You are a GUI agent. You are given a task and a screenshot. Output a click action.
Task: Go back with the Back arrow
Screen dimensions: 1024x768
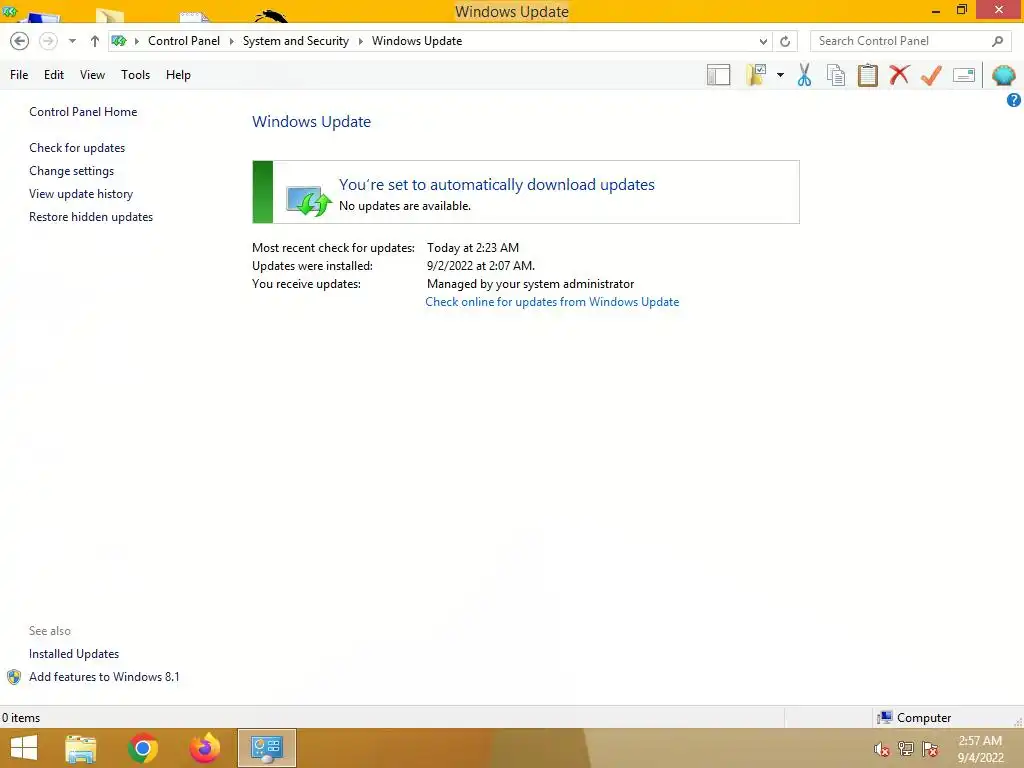(x=20, y=41)
